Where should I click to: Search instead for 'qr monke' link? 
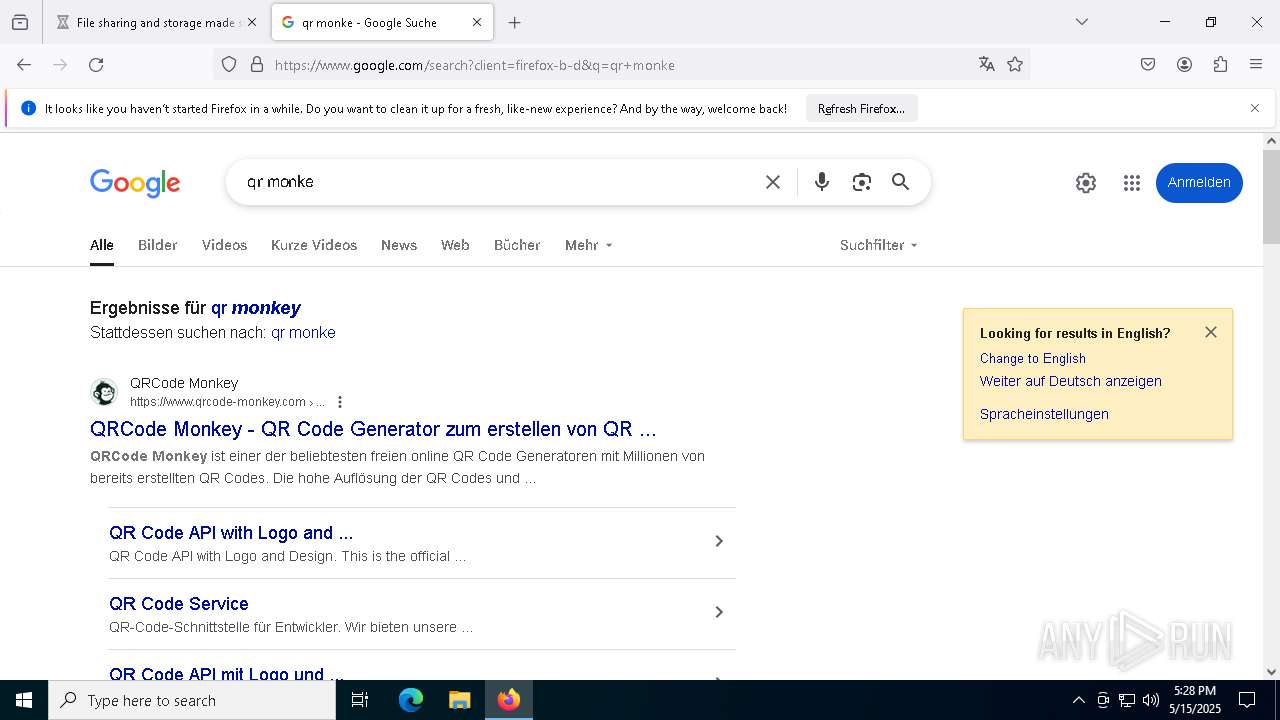(303, 332)
